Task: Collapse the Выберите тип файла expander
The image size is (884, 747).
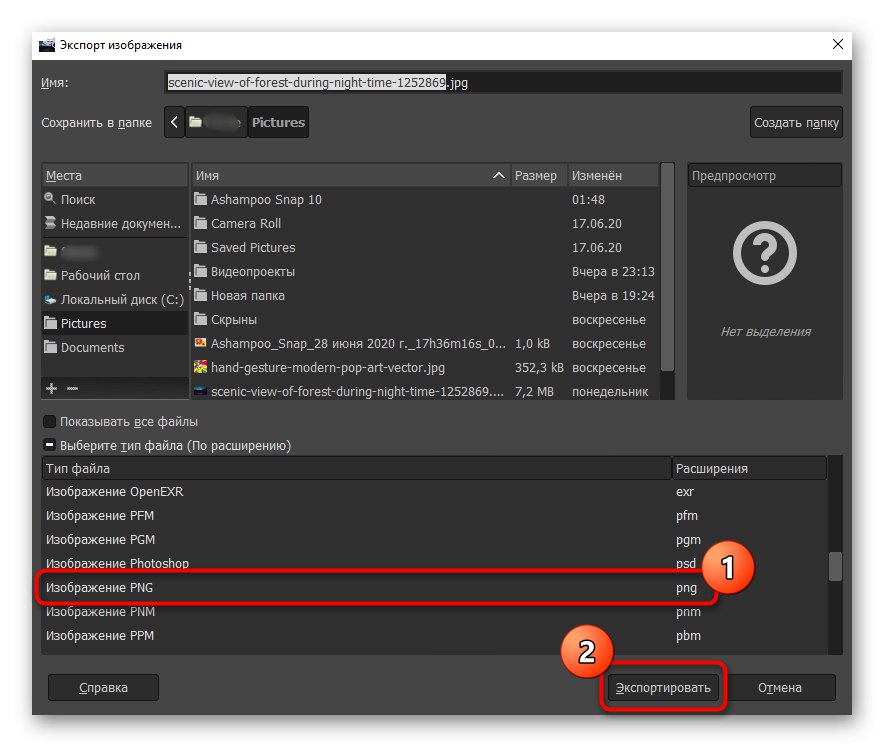Action: click(50, 445)
